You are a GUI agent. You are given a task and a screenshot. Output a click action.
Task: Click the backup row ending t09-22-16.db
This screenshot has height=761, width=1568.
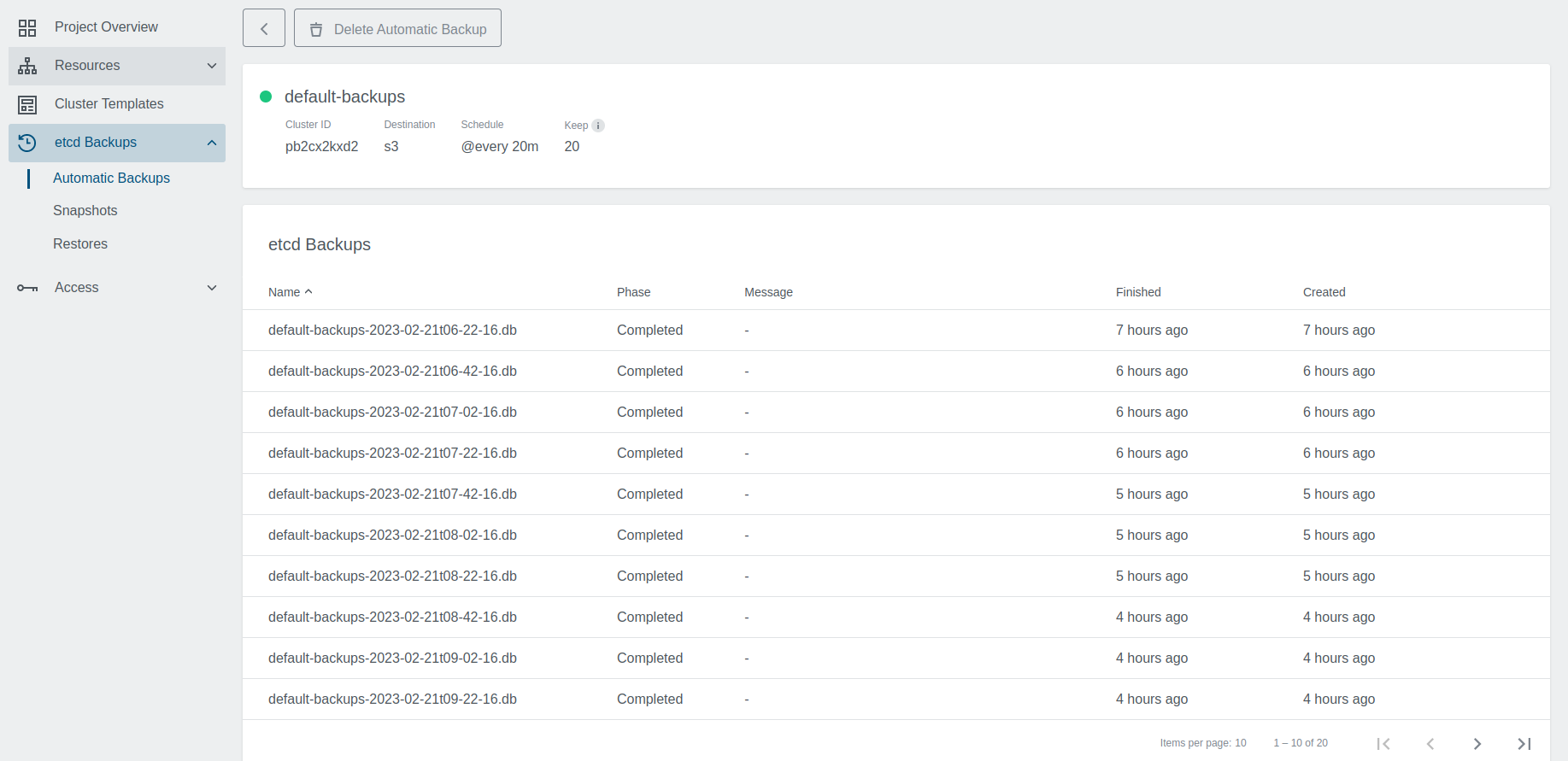392,700
